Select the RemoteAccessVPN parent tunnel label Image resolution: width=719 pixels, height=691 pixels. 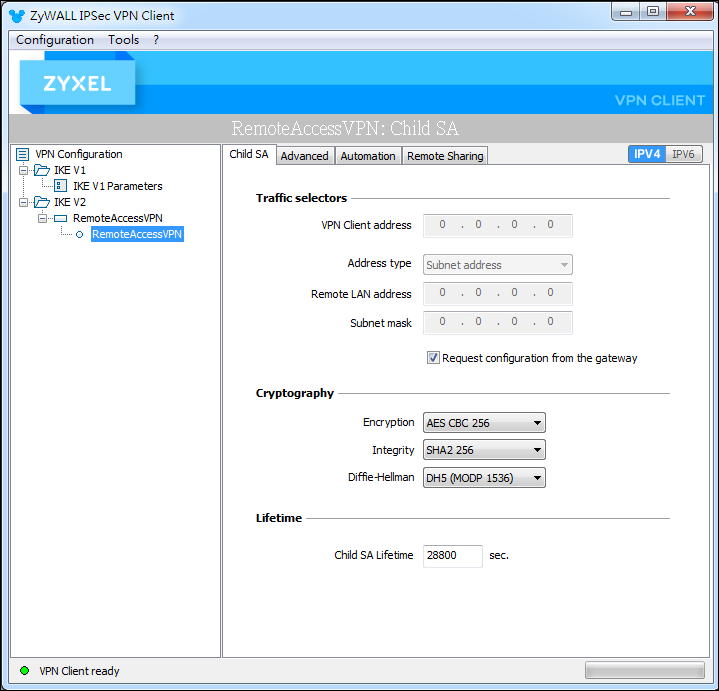tap(118, 218)
